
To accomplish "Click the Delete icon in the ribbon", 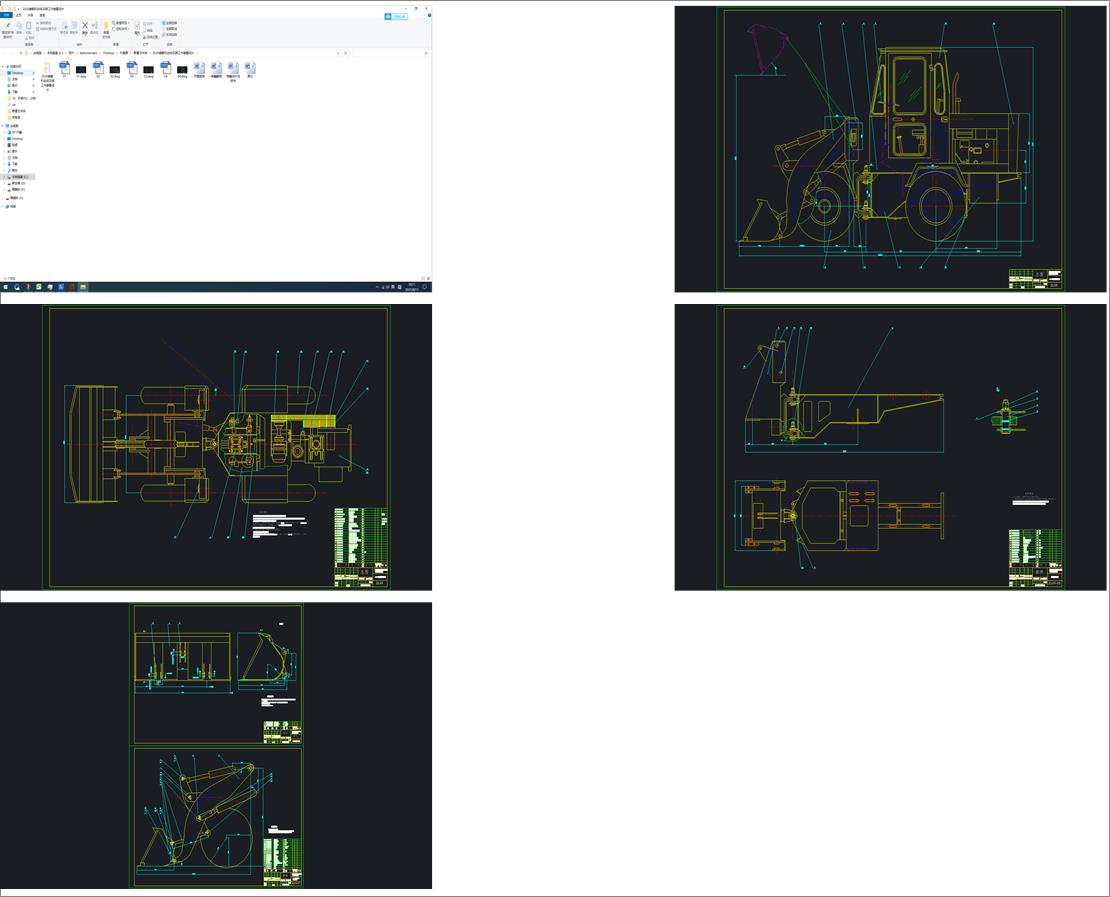I will click(85, 26).
